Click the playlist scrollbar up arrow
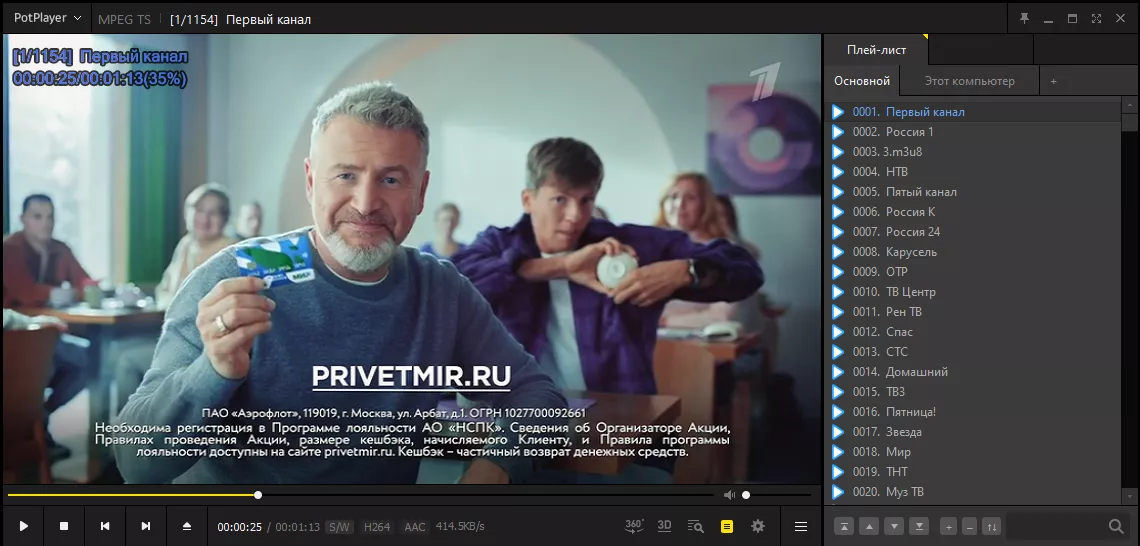This screenshot has width=1140, height=546. 1131,105
